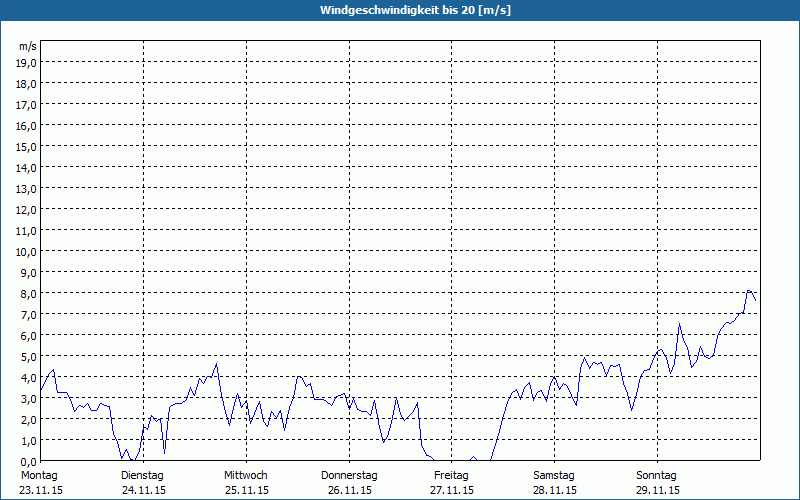Select the Mittwoch day label
Screen dimensions: 800x500
click(x=245, y=476)
